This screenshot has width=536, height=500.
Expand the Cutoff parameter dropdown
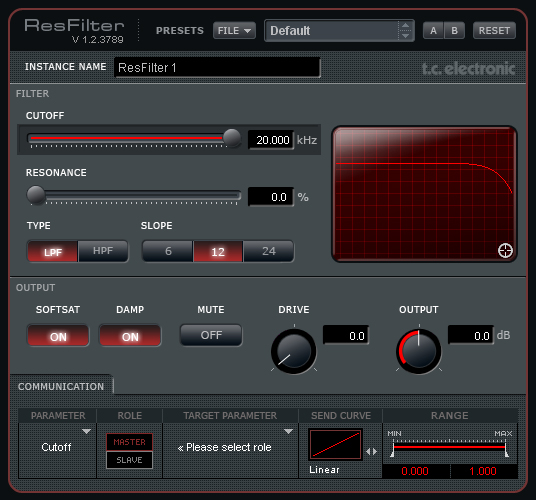click(86, 431)
